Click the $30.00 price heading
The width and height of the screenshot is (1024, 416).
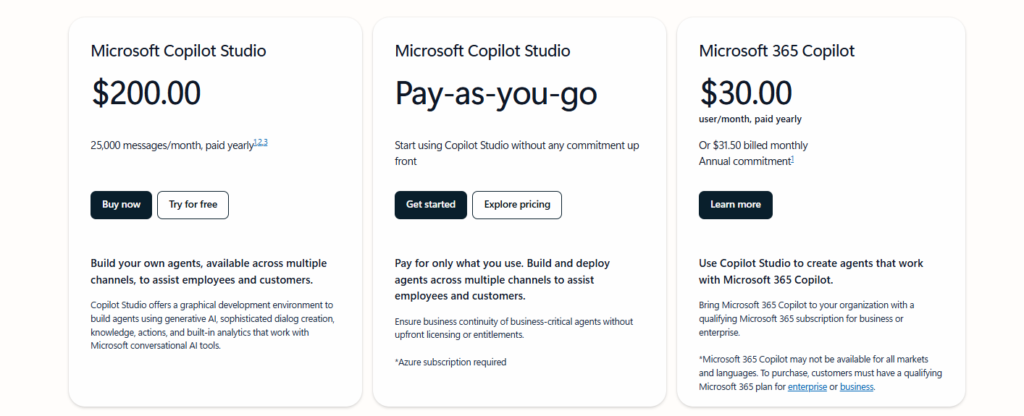pyautogui.click(x=746, y=93)
